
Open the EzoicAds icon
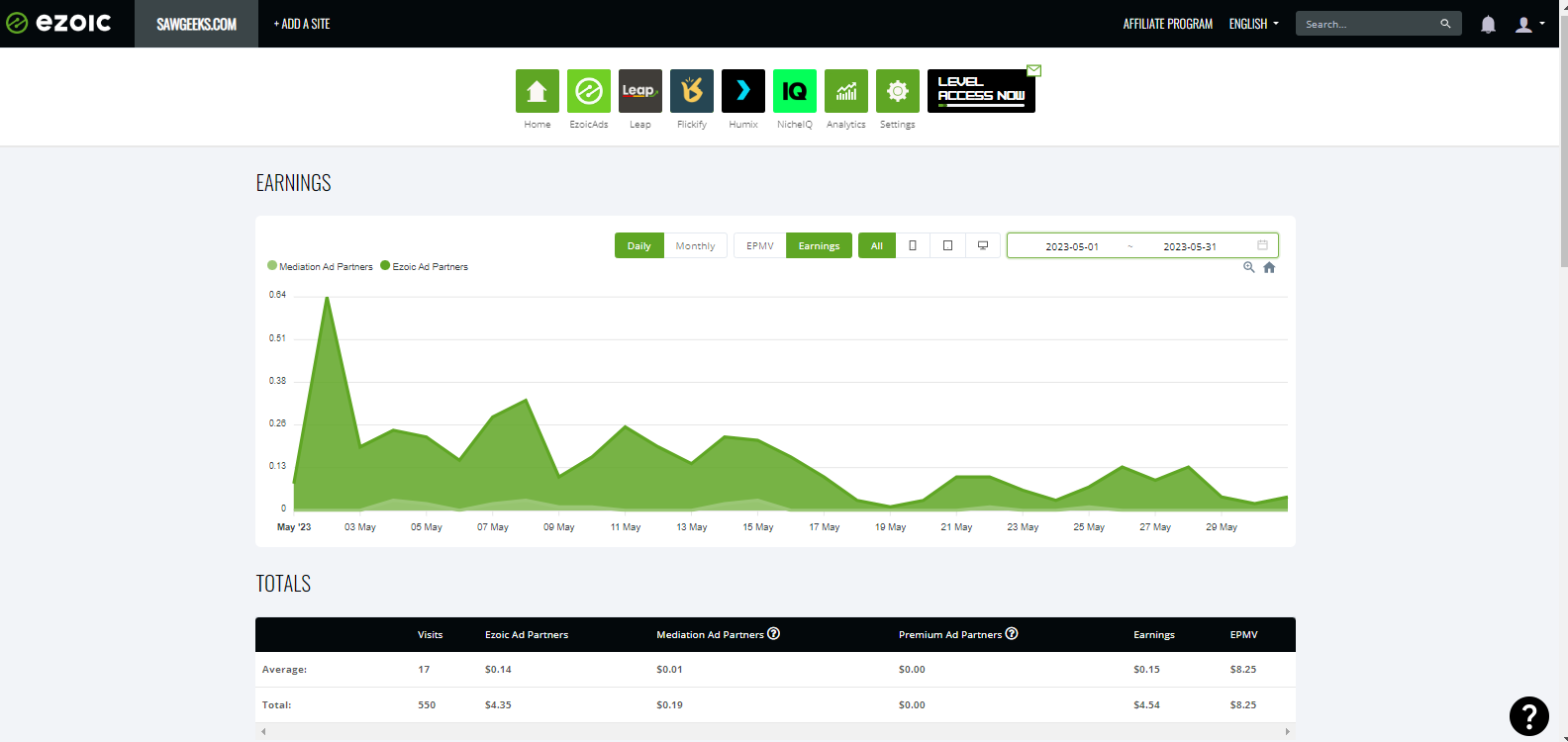point(589,91)
